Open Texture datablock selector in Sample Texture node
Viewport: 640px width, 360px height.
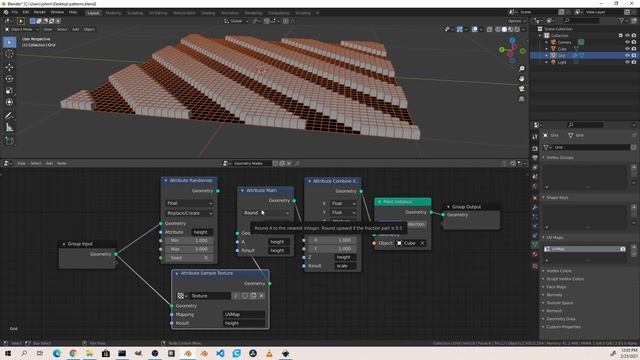(182, 296)
